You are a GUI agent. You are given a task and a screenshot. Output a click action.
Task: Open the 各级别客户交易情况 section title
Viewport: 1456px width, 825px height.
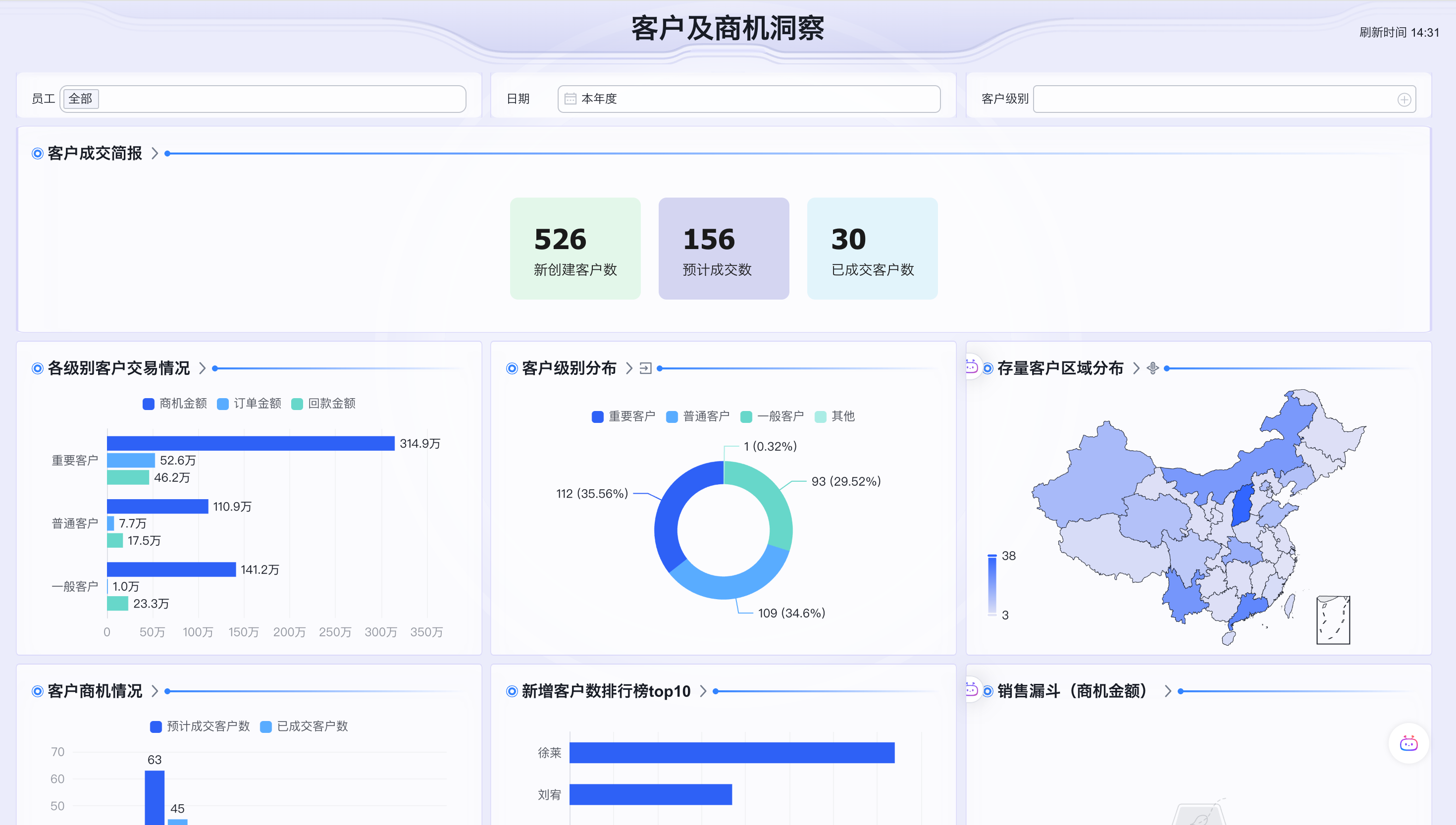118,368
